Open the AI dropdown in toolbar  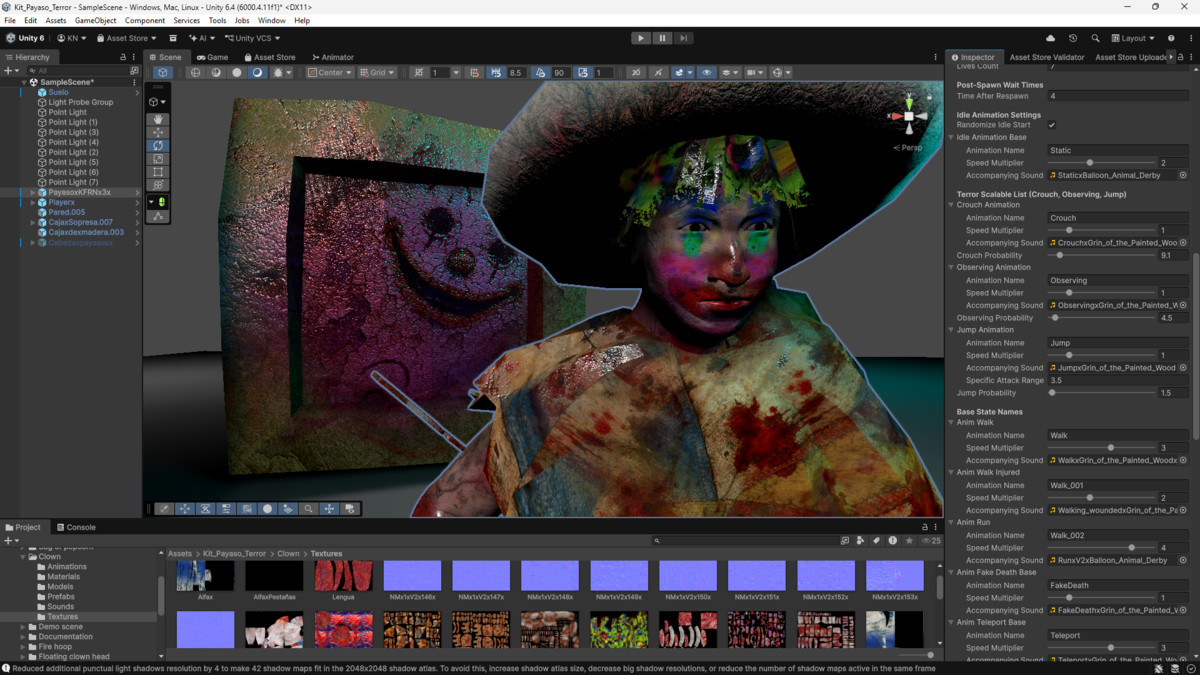click(x=201, y=38)
